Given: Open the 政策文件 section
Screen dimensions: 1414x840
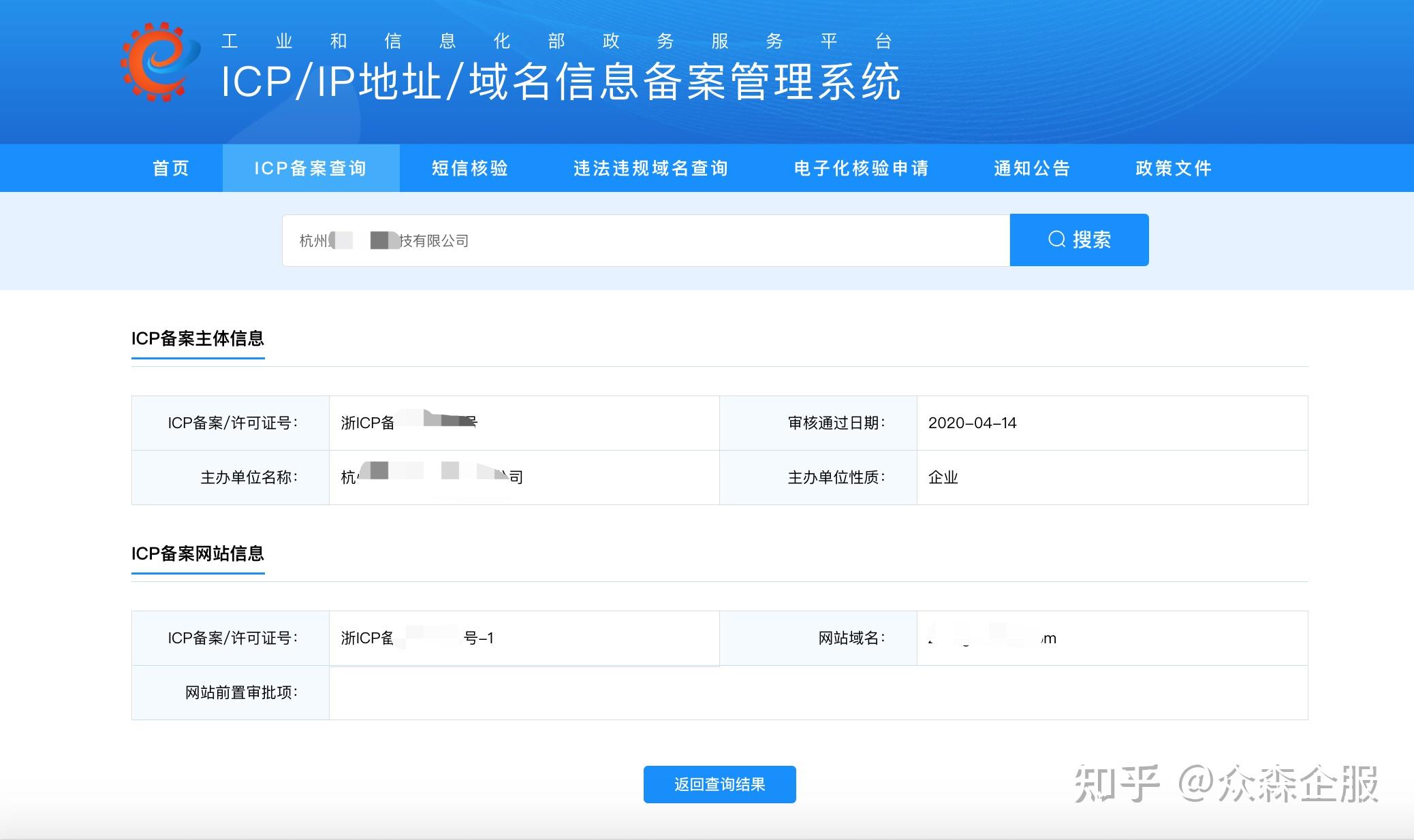Looking at the screenshot, I should (1174, 168).
